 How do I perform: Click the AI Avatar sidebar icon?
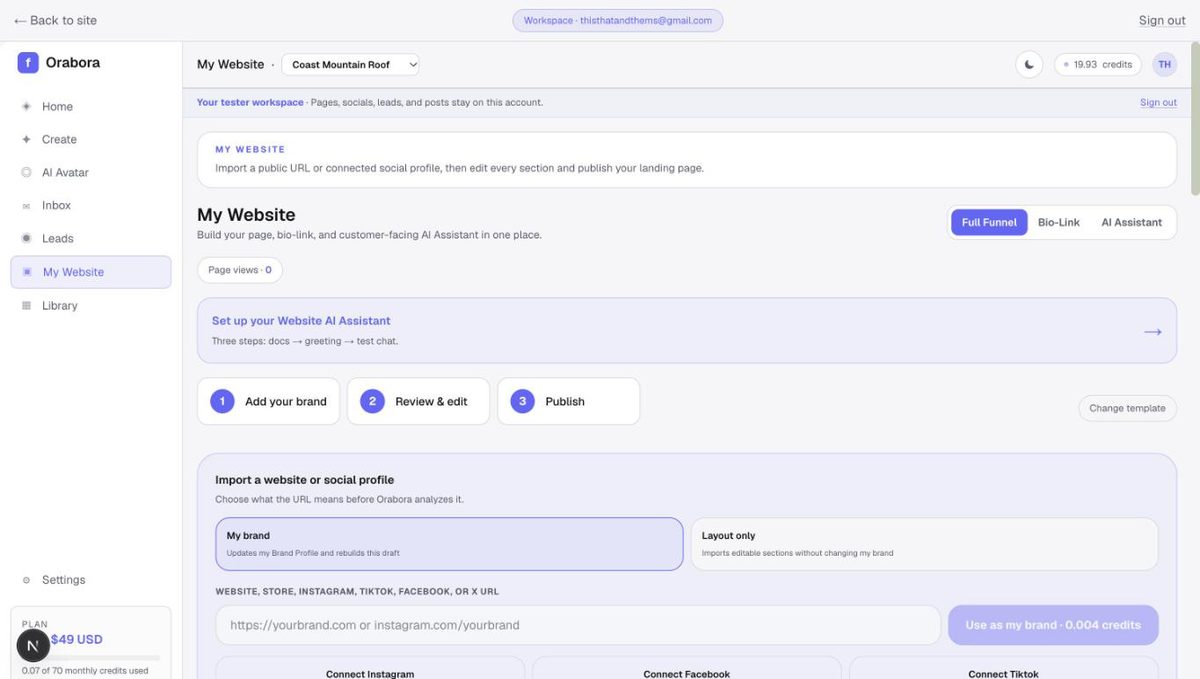point(26,172)
